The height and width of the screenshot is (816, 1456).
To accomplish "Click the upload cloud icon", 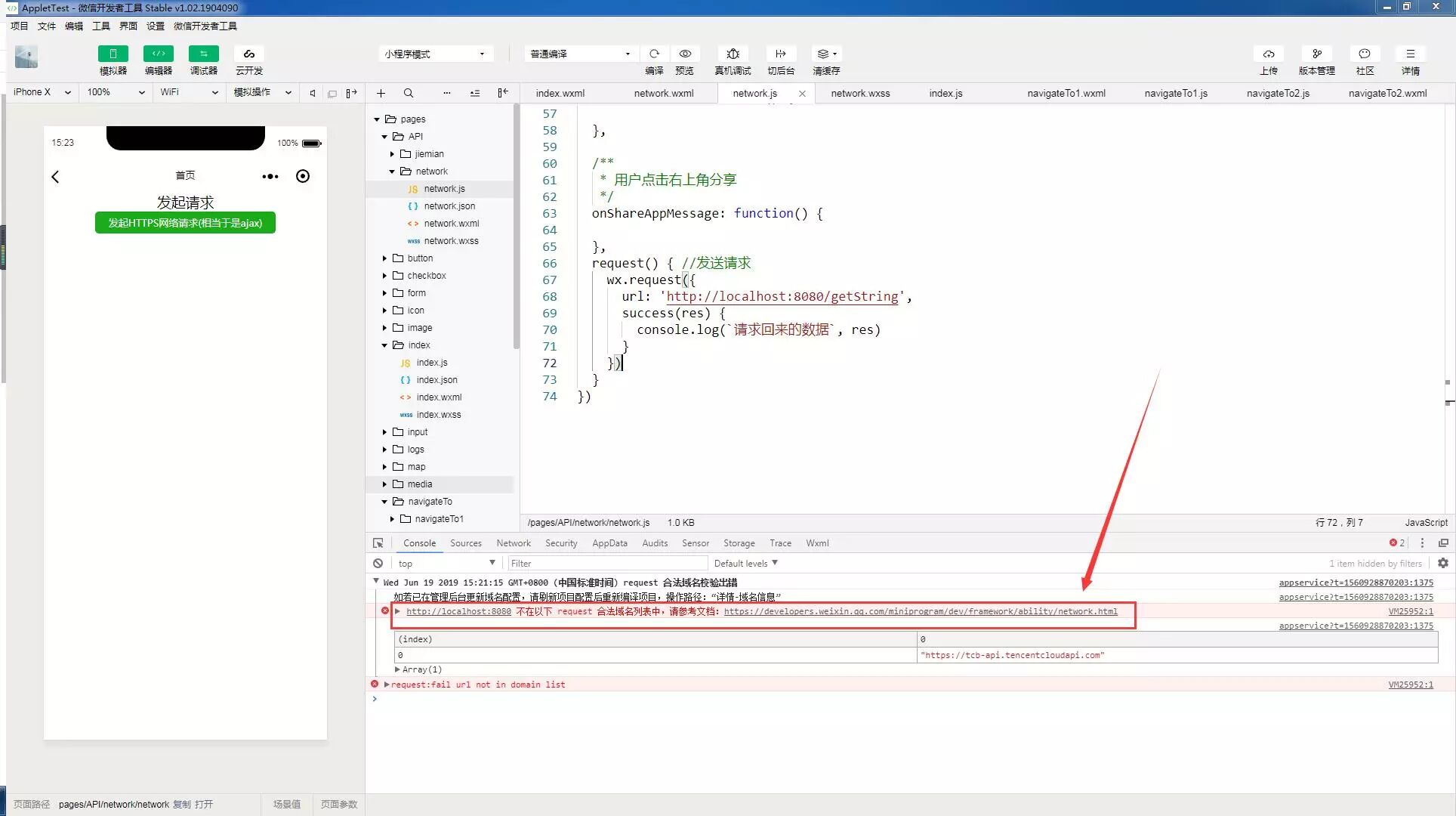I will click(1268, 54).
